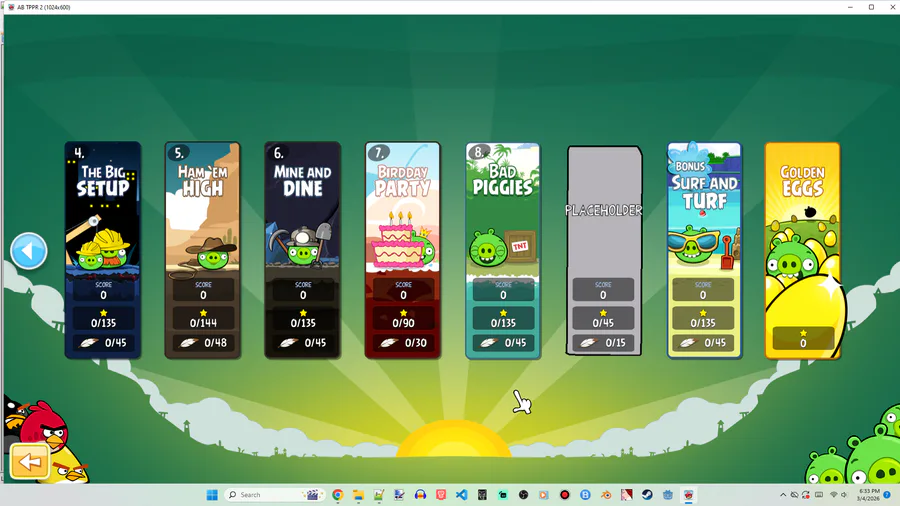900x506 pixels.
Task: Open the Ham 'Em High episode card
Action: pyautogui.click(x=203, y=250)
